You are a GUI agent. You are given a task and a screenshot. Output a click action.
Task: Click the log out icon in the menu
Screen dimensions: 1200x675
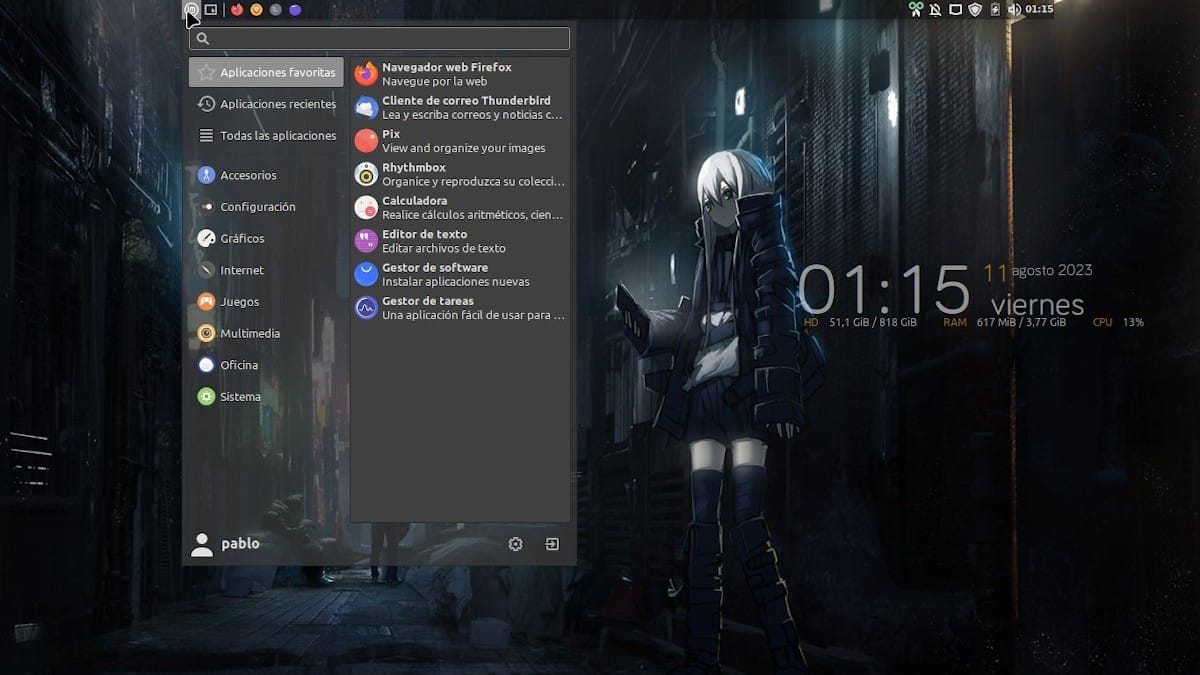pyautogui.click(x=551, y=544)
